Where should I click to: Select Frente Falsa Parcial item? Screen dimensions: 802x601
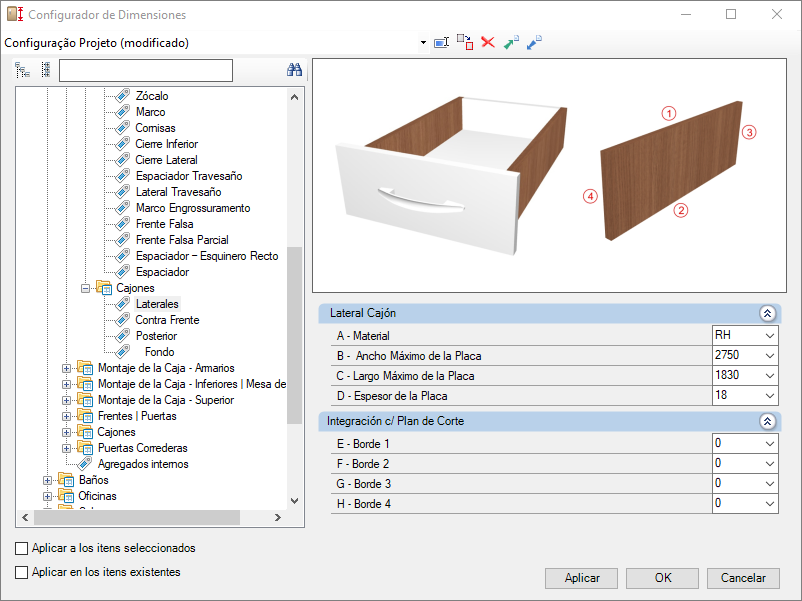point(182,240)
